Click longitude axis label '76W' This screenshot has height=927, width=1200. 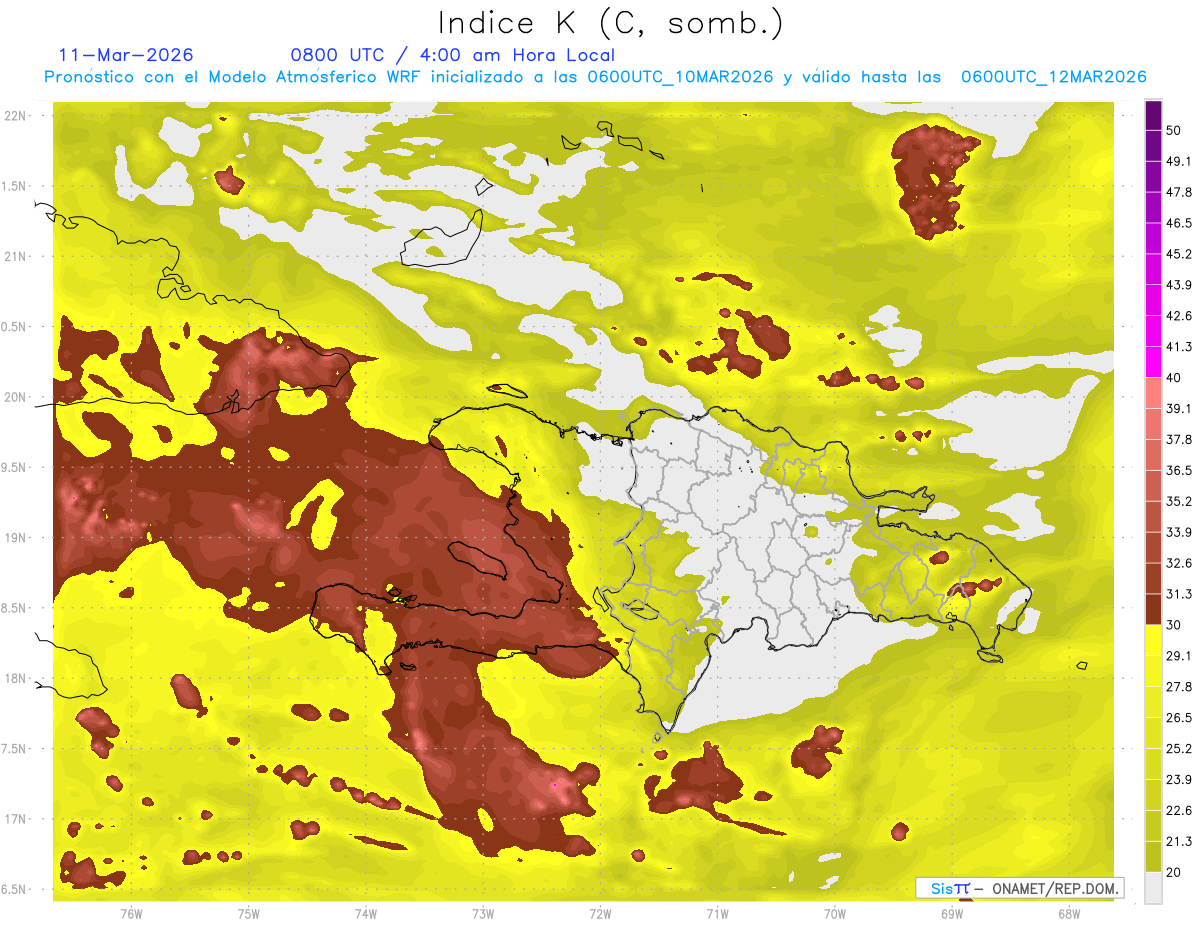click(x=131, y=913)
